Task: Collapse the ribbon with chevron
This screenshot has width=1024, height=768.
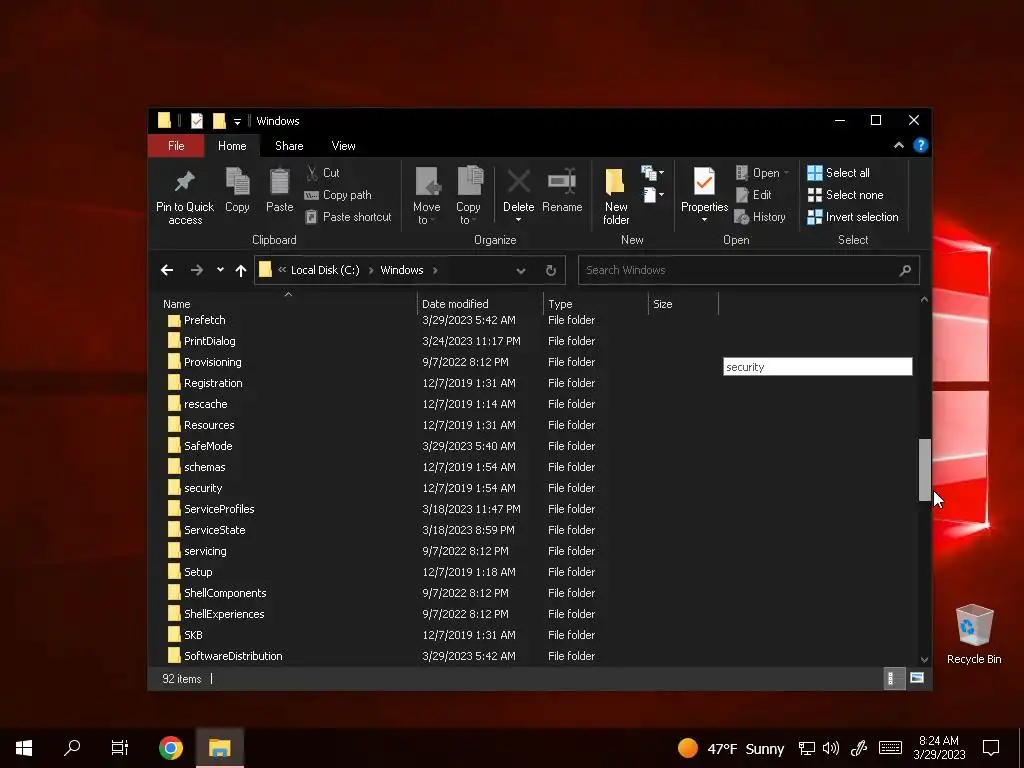Action: (899, 146)
